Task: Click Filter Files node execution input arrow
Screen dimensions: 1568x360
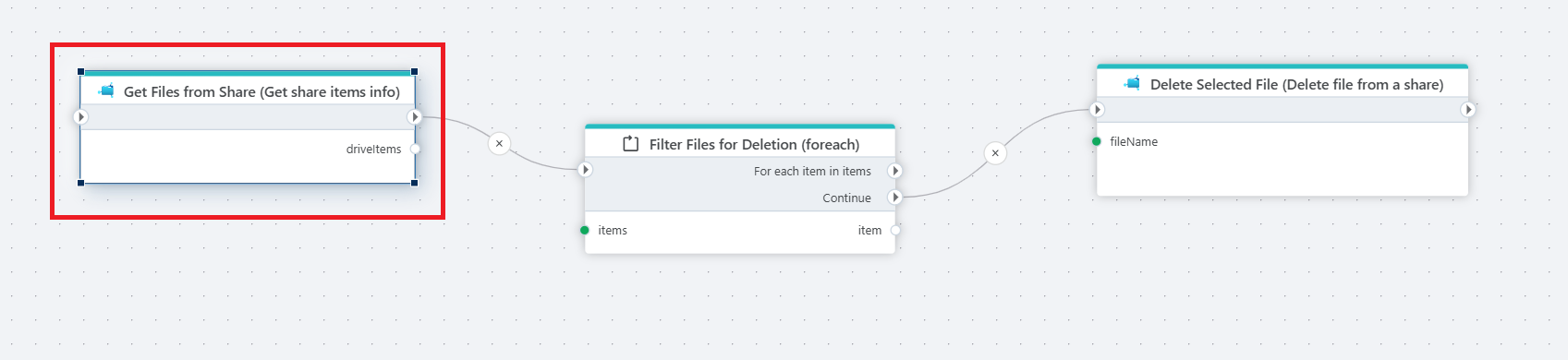Action: pos(585,170)
